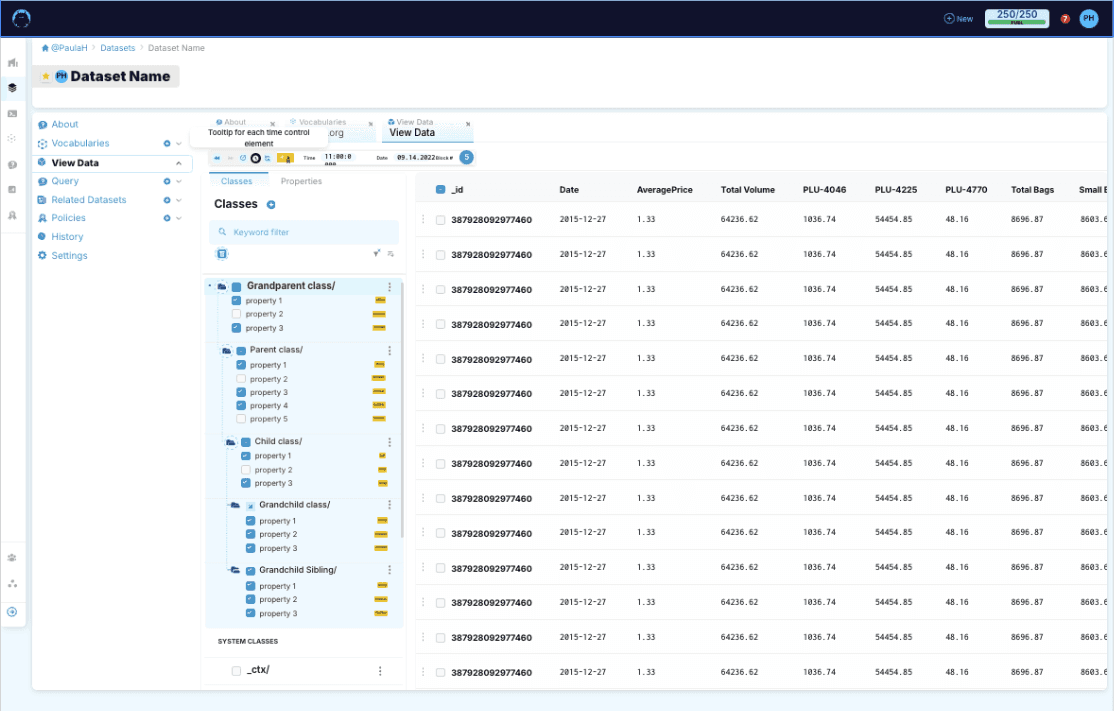This screenshot has width=1114, height=711.
Task: Add a query with plus icon
Action: [x=167, y=181]
